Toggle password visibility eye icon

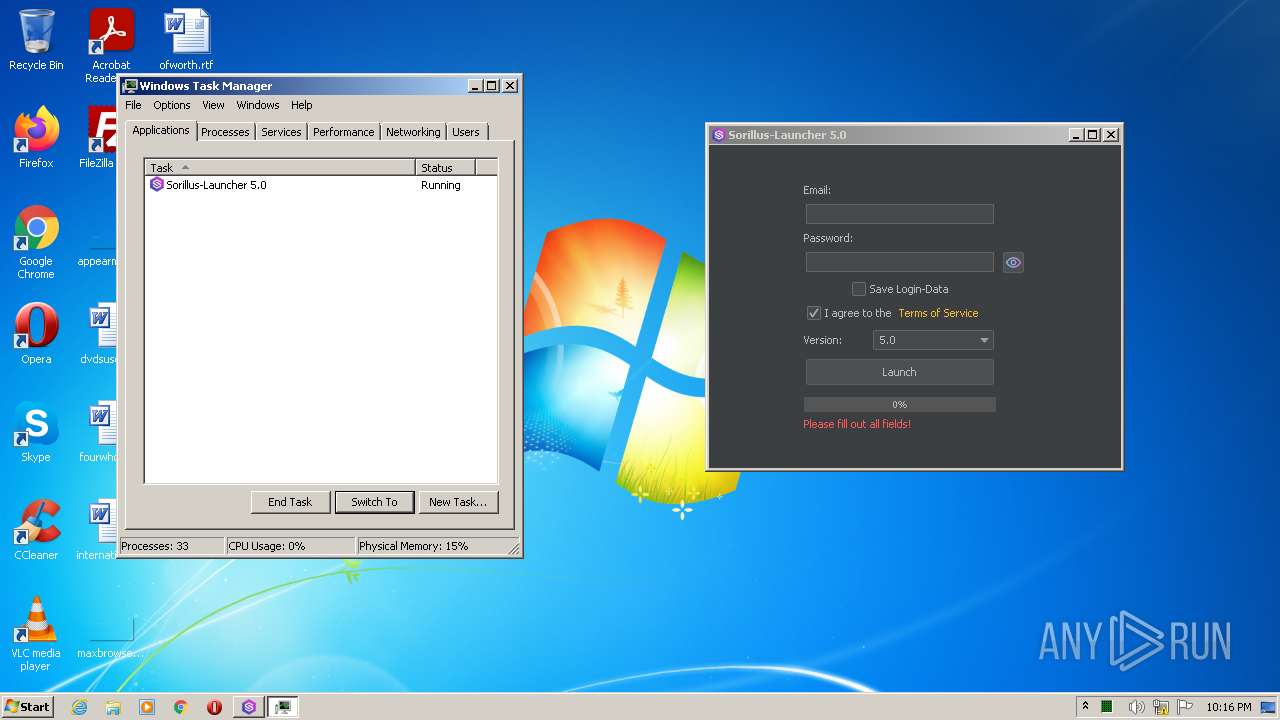point(1013,262)
